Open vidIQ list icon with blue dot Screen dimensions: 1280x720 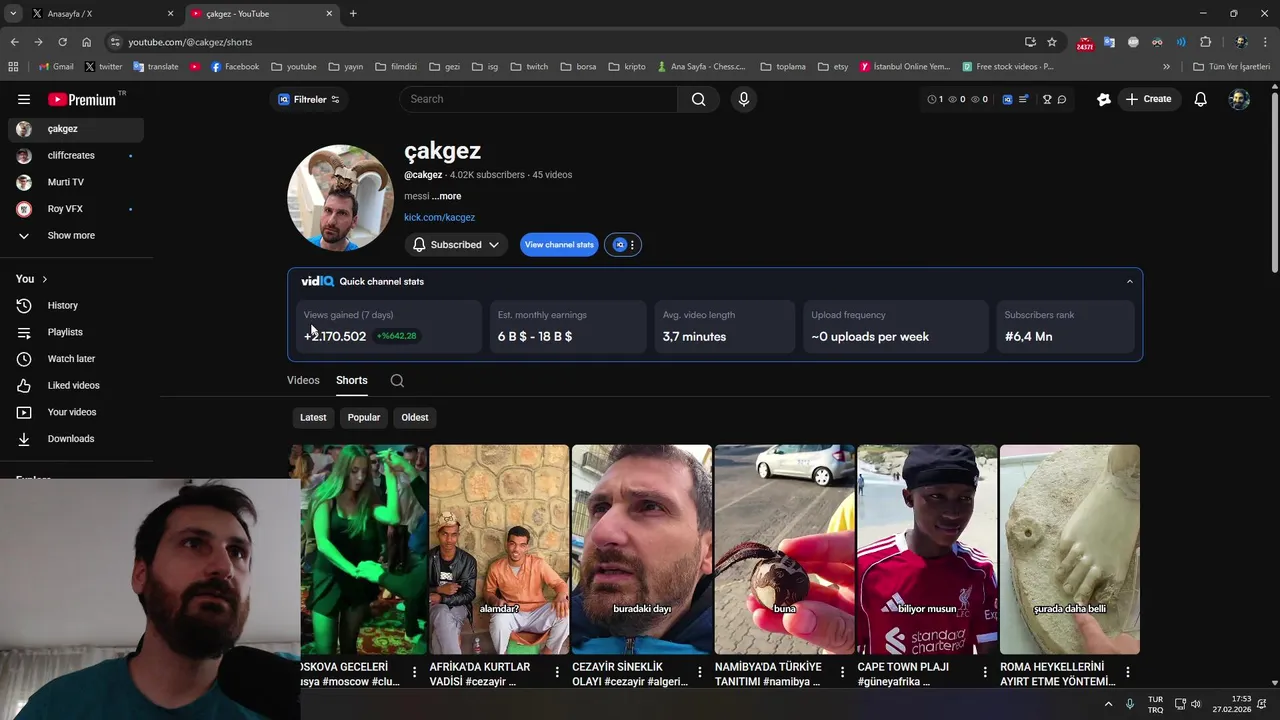coord(1024,99)
